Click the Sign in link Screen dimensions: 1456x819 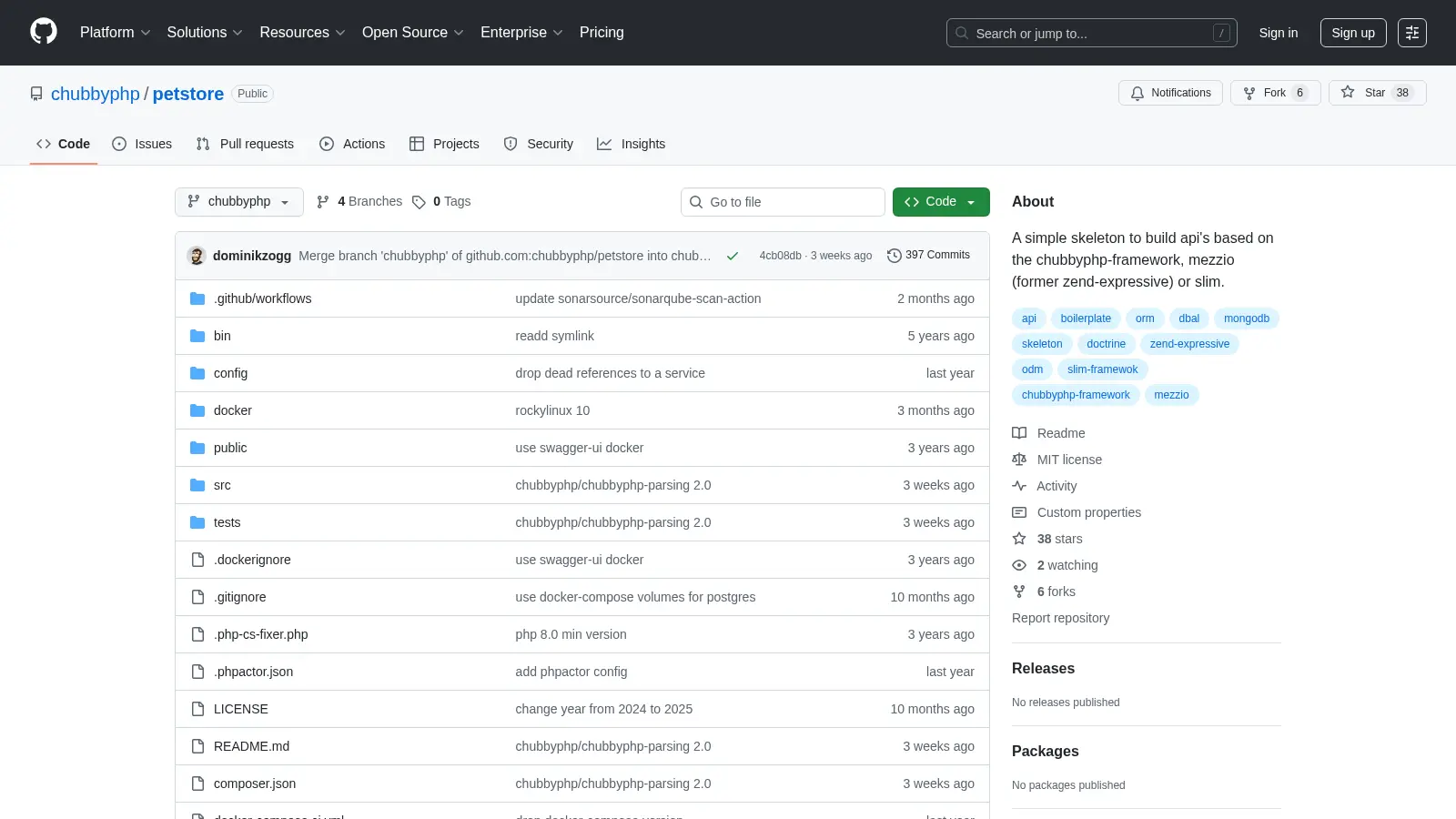coord(1279,33)
